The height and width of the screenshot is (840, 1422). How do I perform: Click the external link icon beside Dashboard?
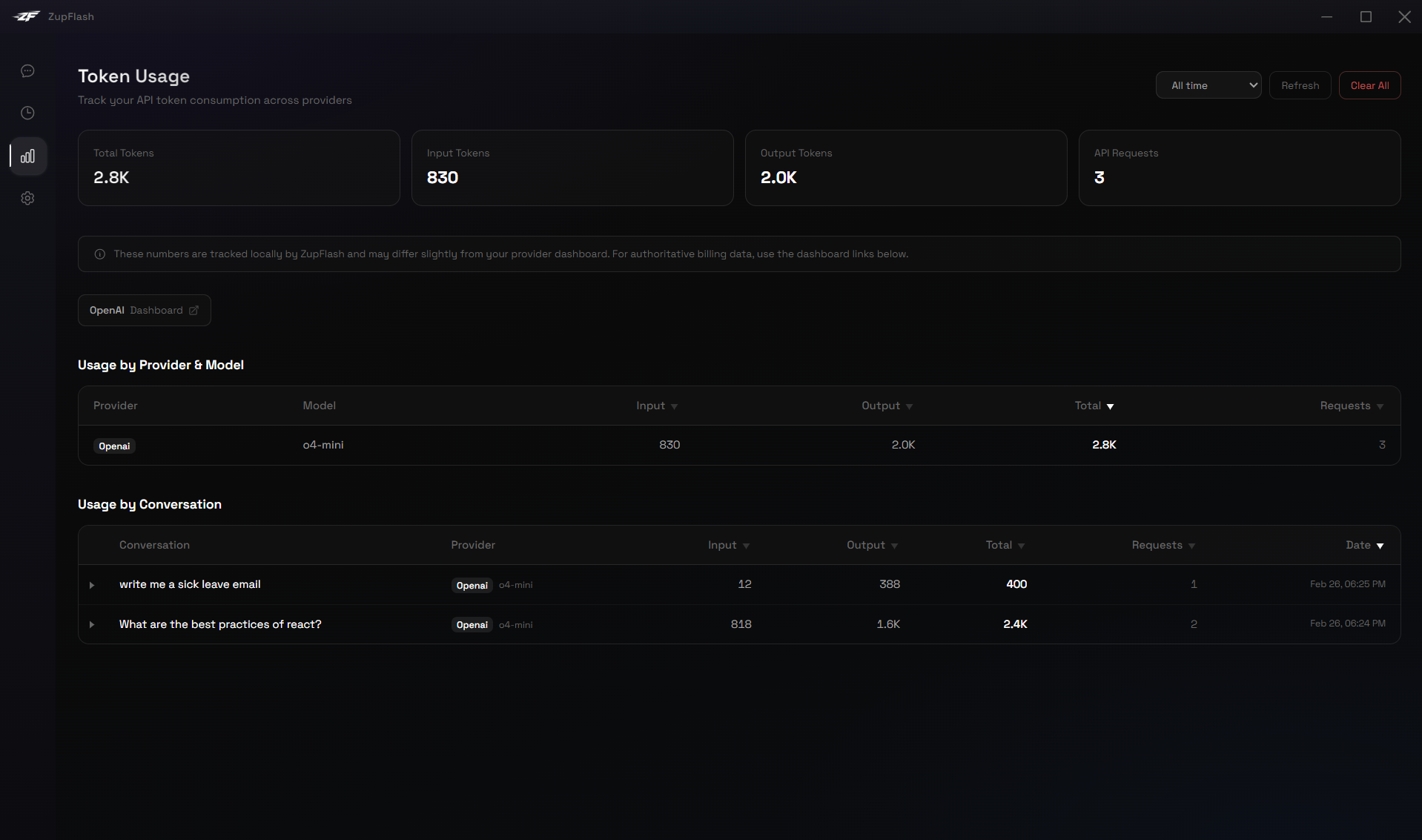point(194,310)
